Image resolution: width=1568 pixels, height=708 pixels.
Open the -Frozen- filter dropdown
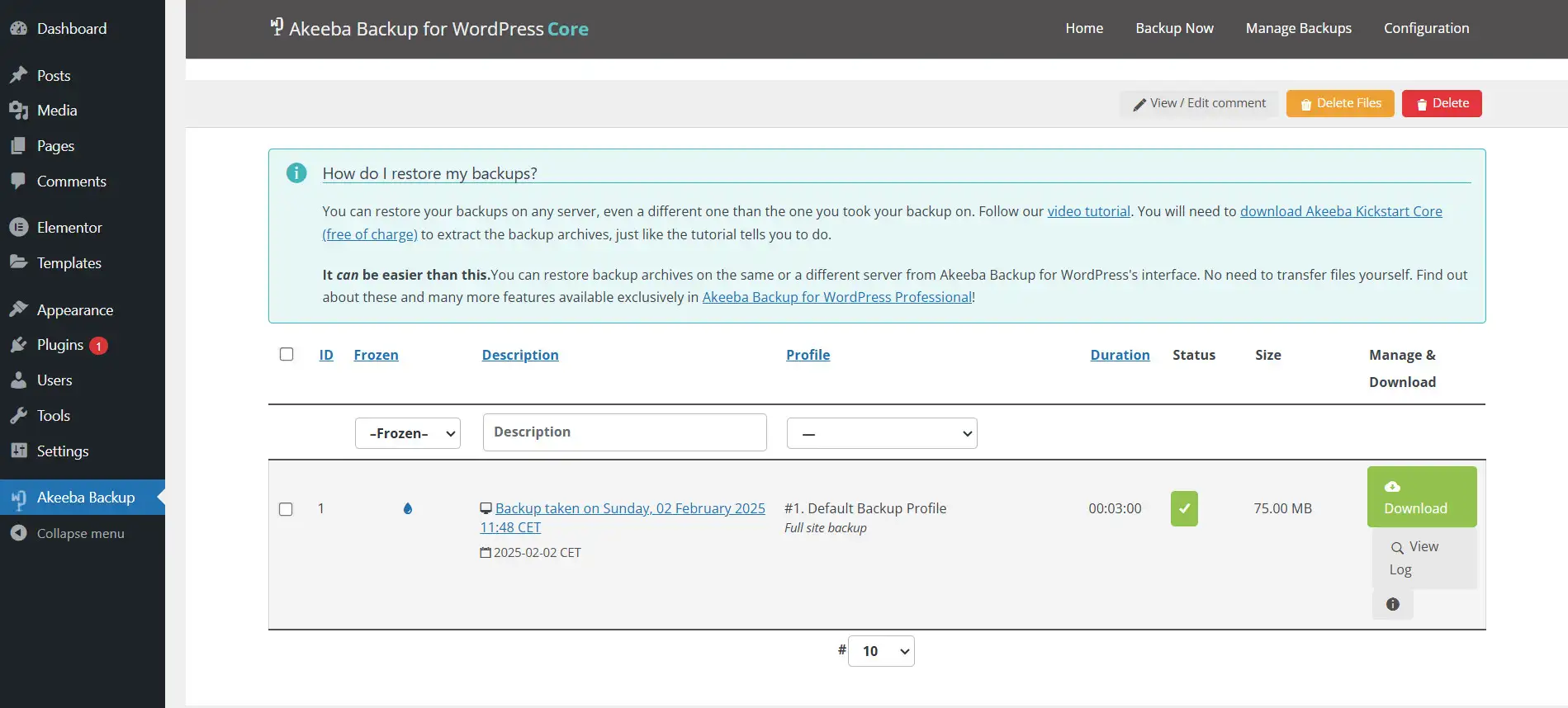[408, 433]
